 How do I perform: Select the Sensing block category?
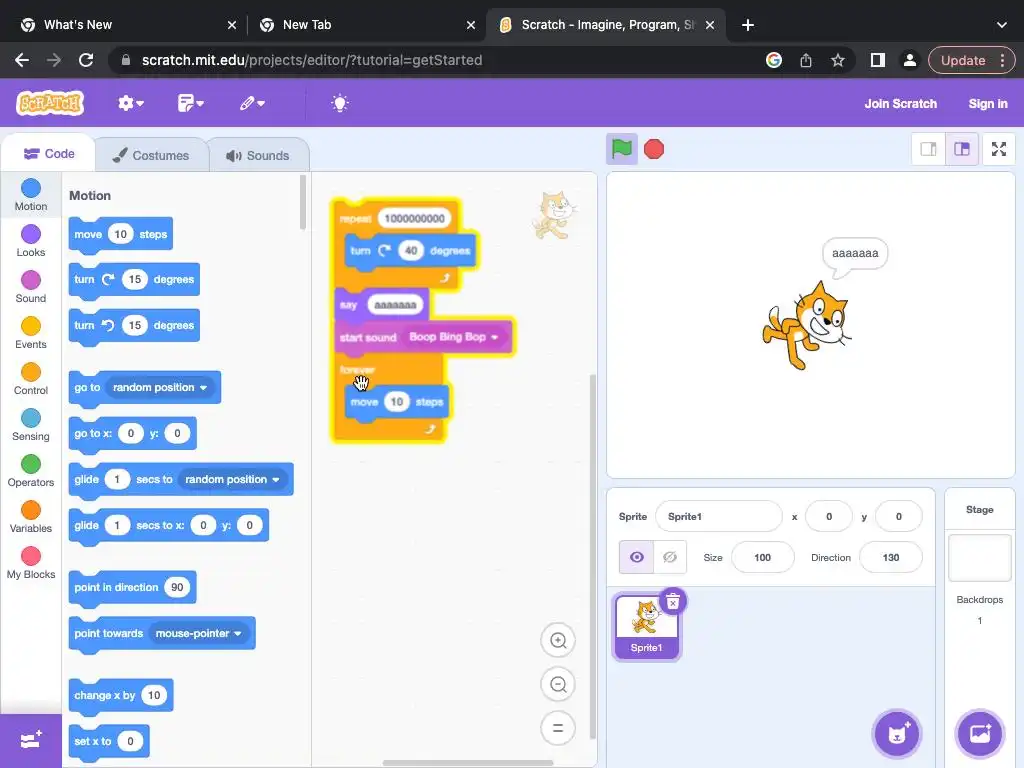pyautogui.click(x=31, y=425)
